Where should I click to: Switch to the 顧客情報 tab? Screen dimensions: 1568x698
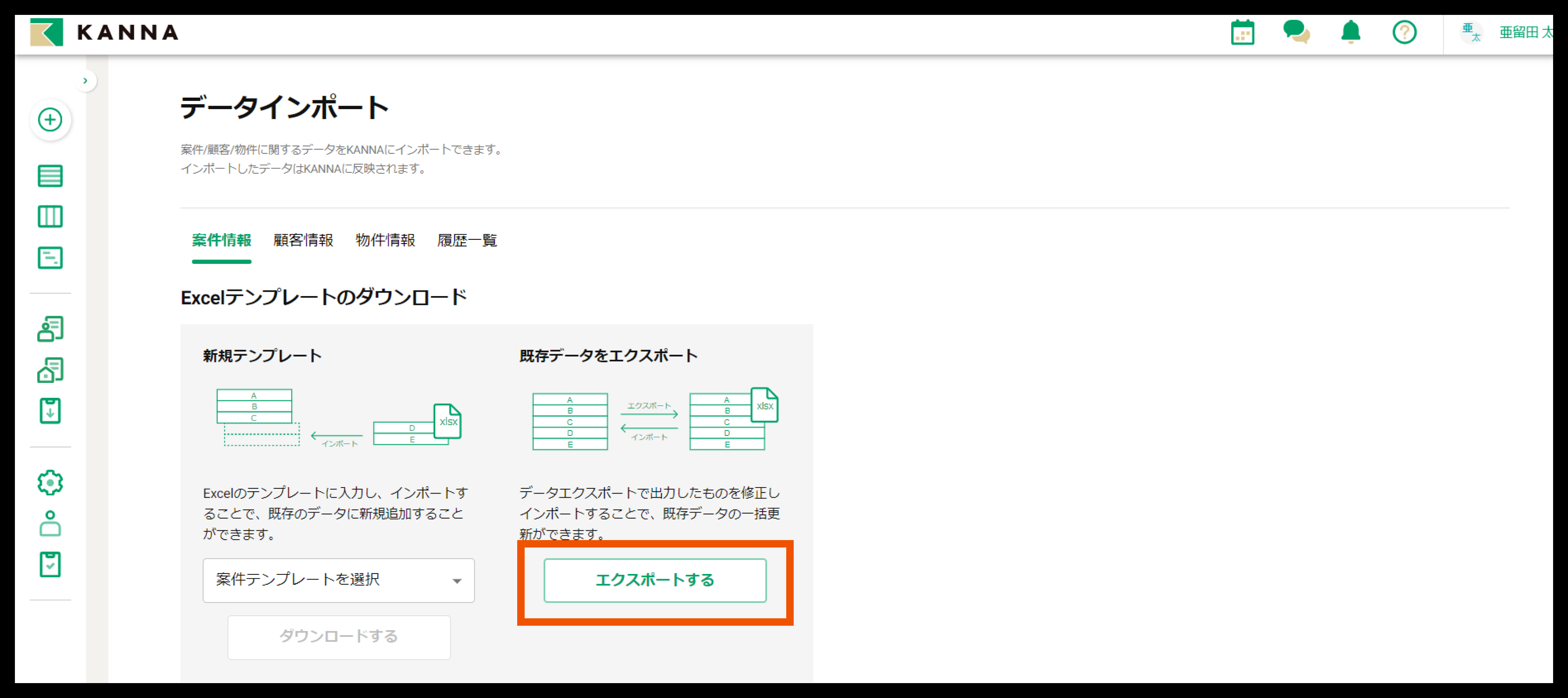pos(303,240)
